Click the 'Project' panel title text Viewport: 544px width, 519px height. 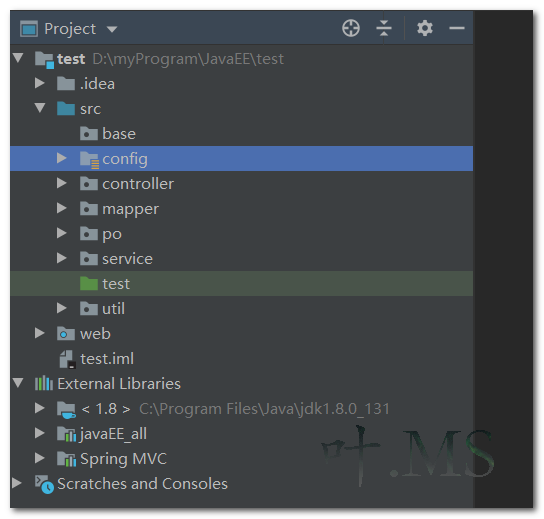click(70, 29)
